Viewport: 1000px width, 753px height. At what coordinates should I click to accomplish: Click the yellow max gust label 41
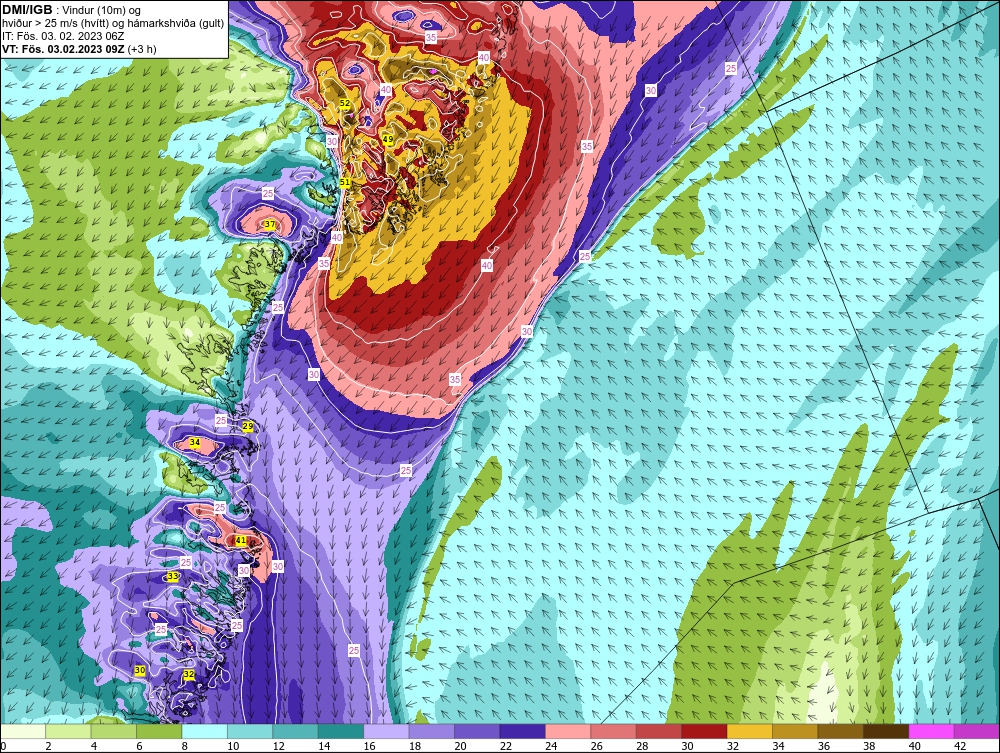pos(240,540)
